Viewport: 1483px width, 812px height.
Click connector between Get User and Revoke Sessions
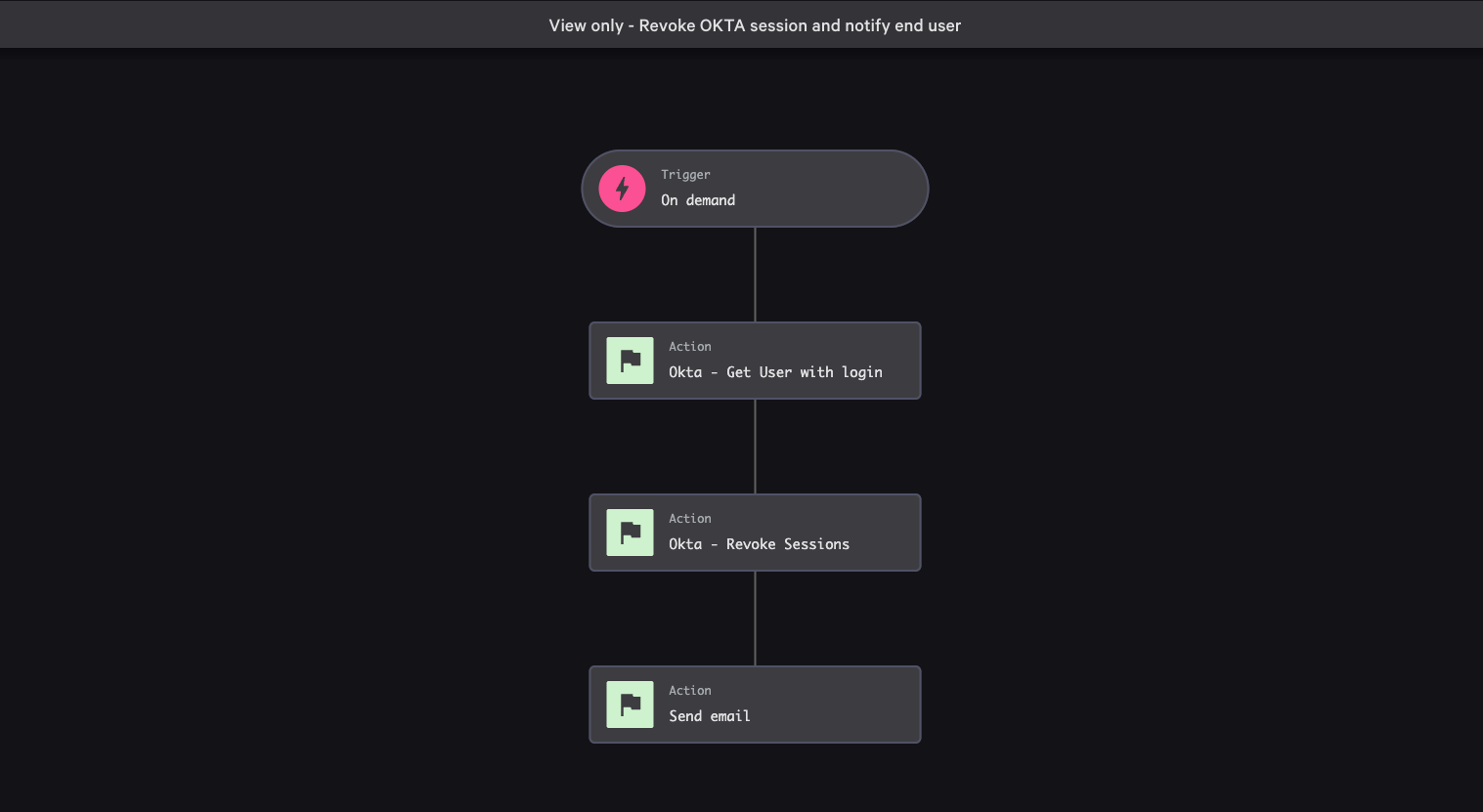[755, 447]
